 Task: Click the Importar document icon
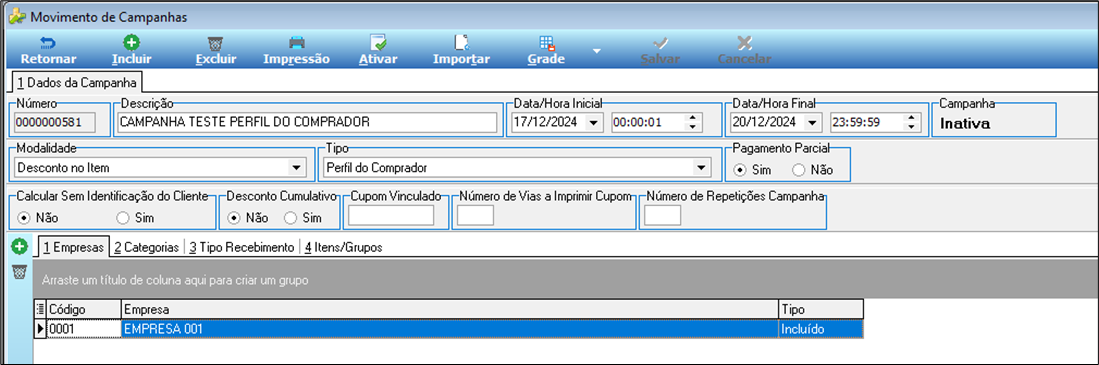tap(461, 43)
